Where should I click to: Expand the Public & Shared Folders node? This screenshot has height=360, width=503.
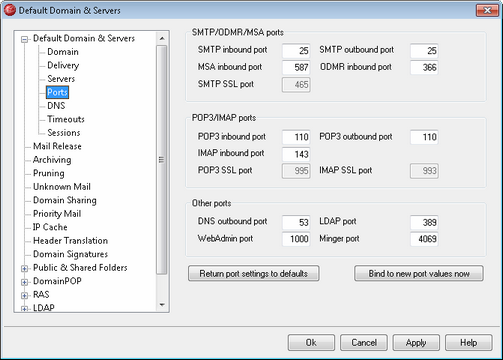tap(24, 268)
